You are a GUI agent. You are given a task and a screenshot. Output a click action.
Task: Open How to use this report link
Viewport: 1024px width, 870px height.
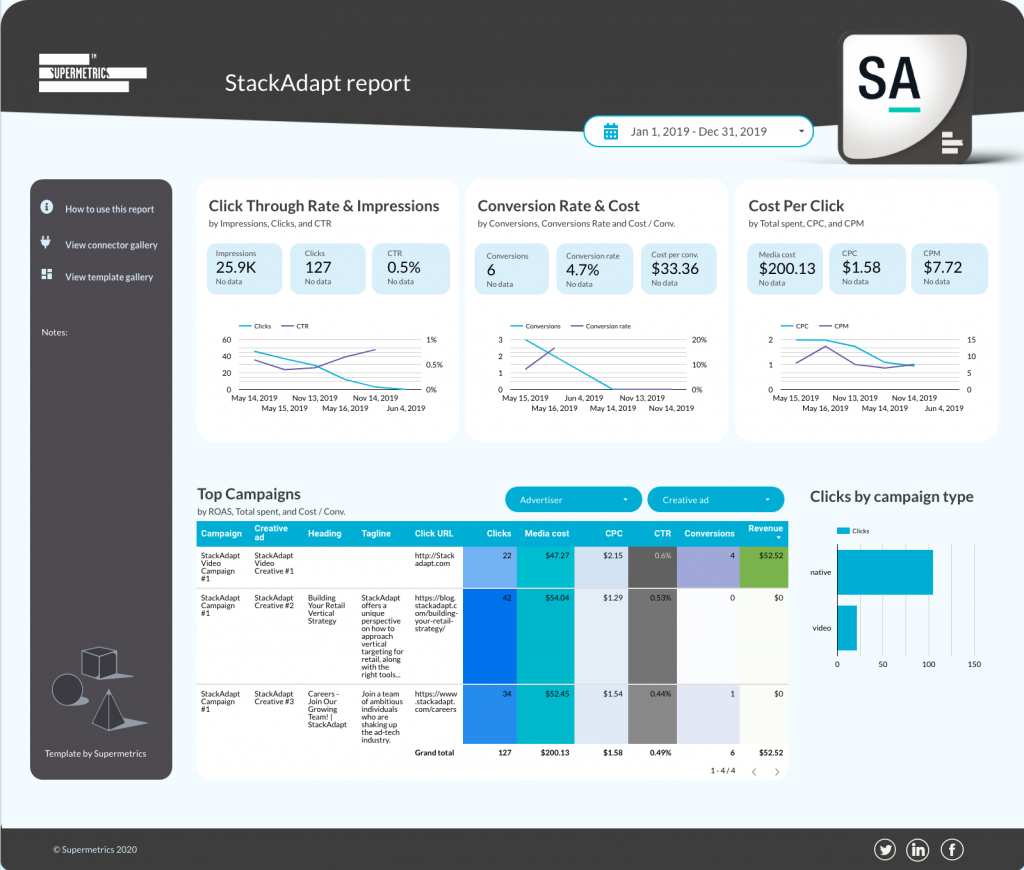(x=110, y=209)
